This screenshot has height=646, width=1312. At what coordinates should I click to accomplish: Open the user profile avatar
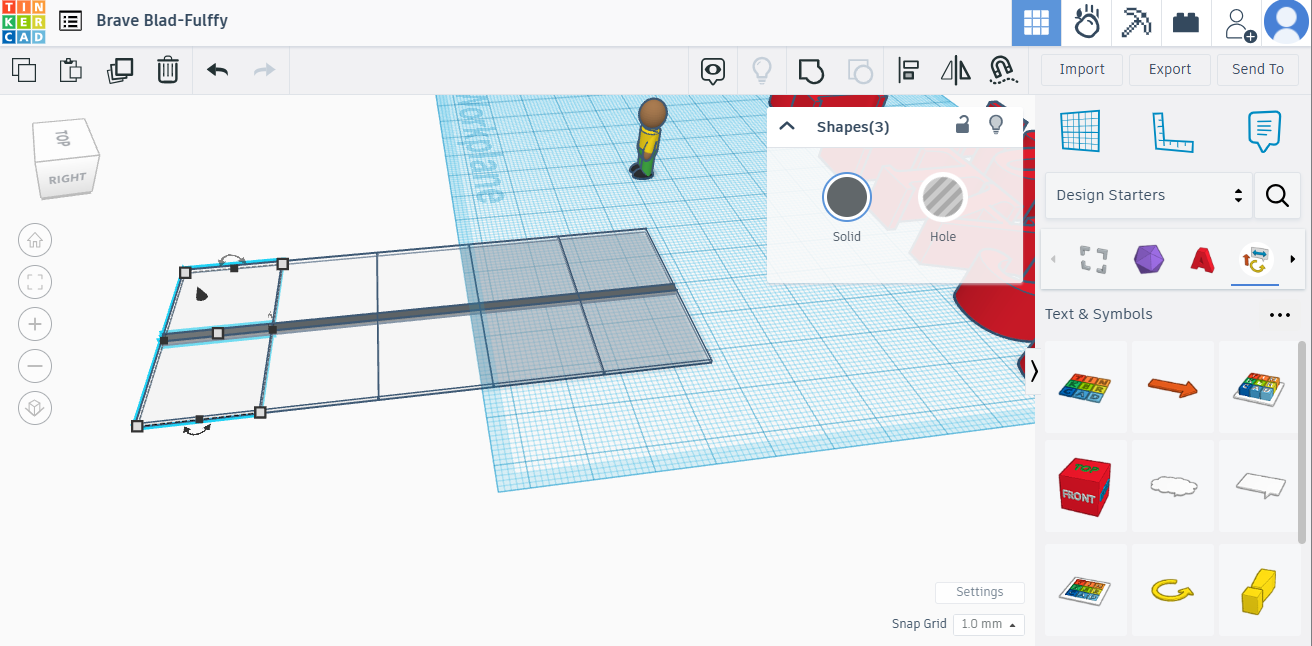[1287, 23]
